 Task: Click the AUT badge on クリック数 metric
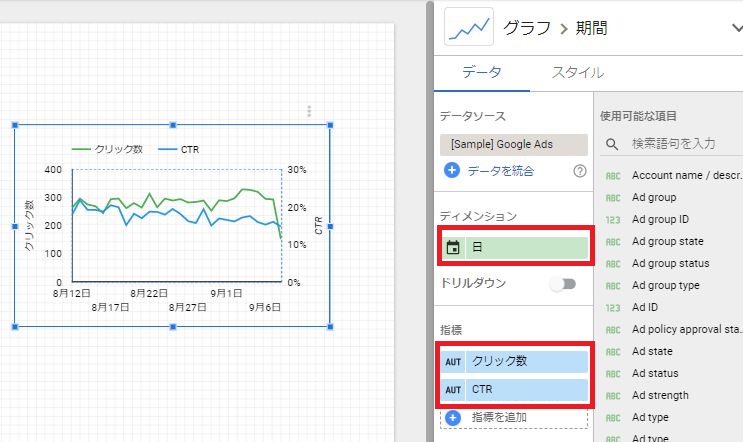click(453, 361)
